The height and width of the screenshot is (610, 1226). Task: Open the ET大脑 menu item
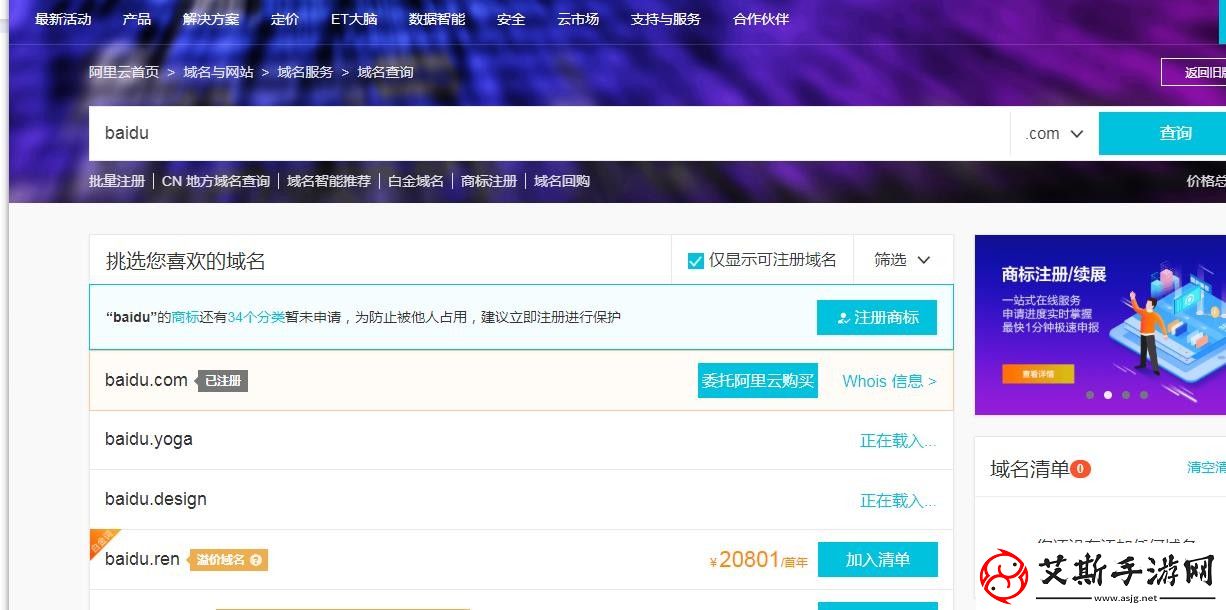point(354,19)
